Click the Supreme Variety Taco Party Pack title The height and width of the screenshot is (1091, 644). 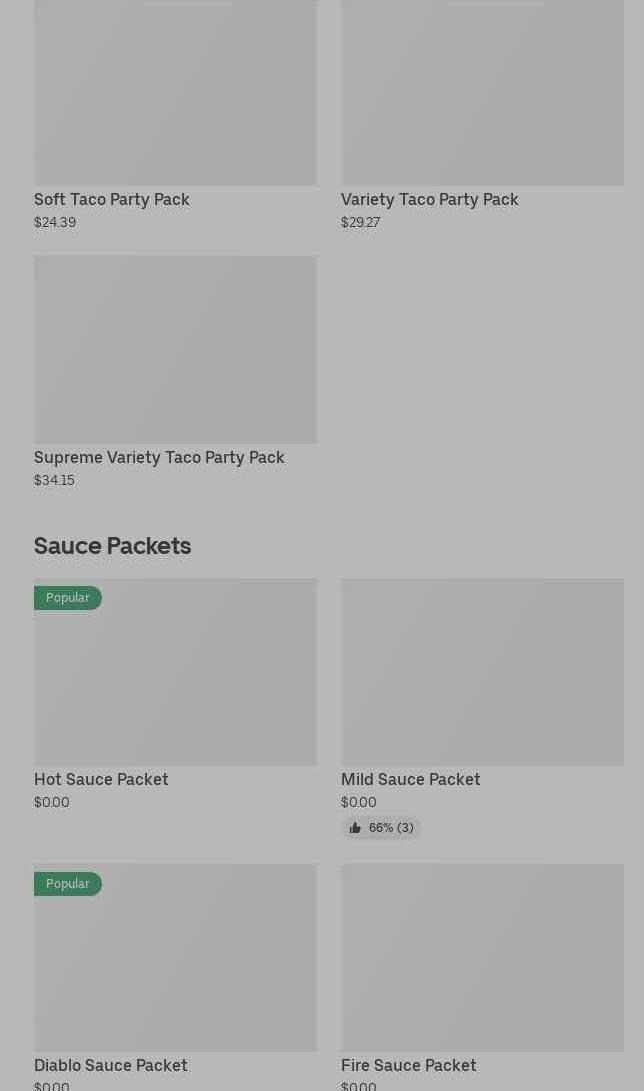159,457
